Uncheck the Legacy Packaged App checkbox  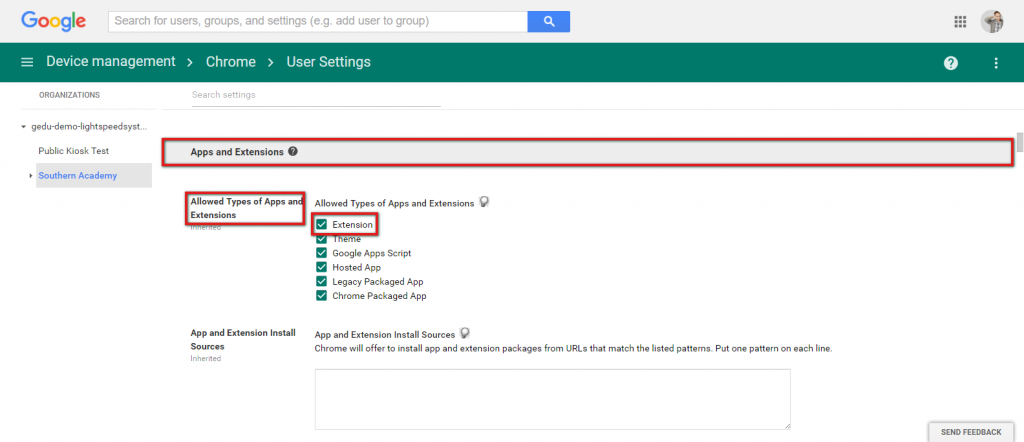tap(321, 281)
